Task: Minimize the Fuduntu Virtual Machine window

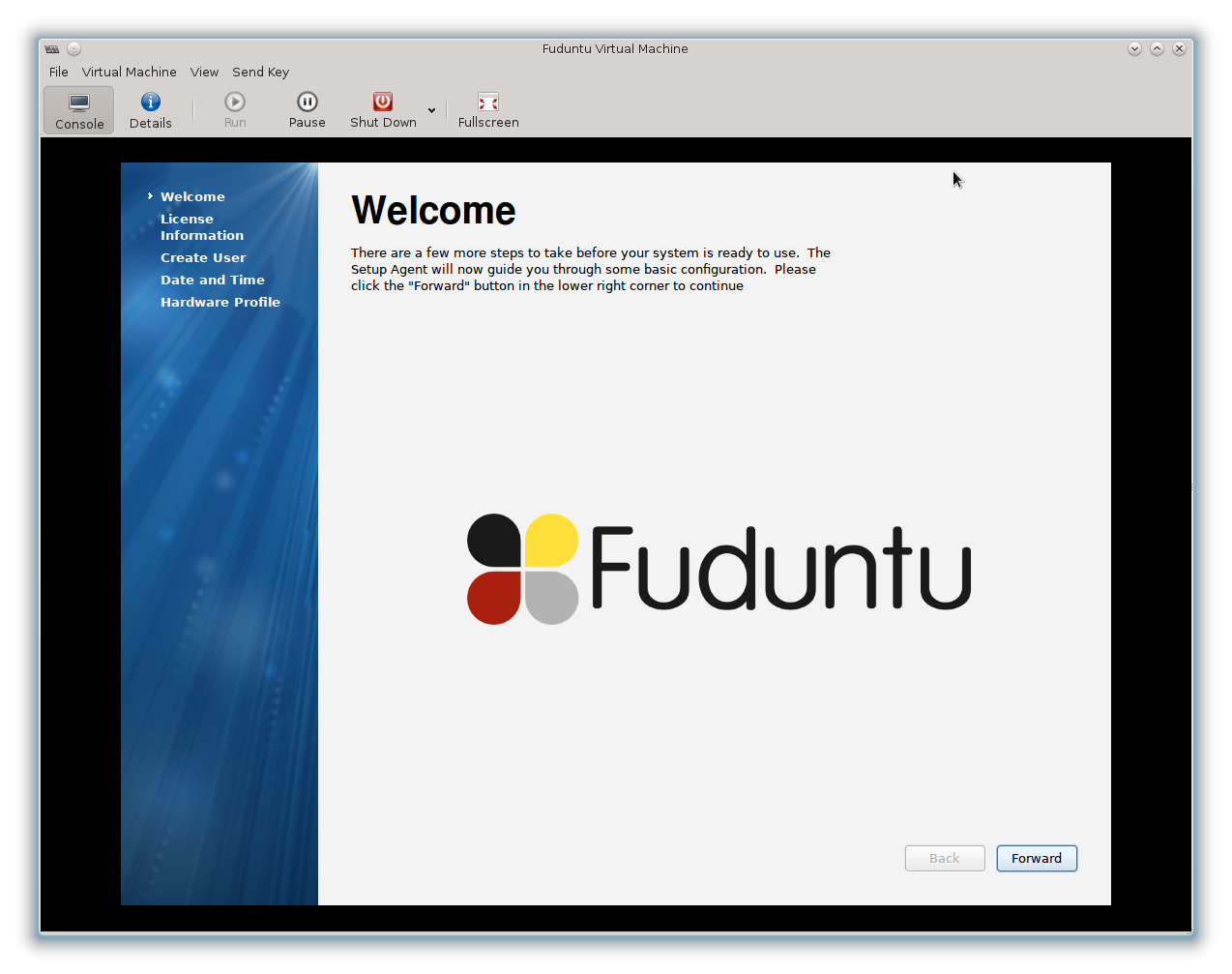Action: (x=1134, y=48)
